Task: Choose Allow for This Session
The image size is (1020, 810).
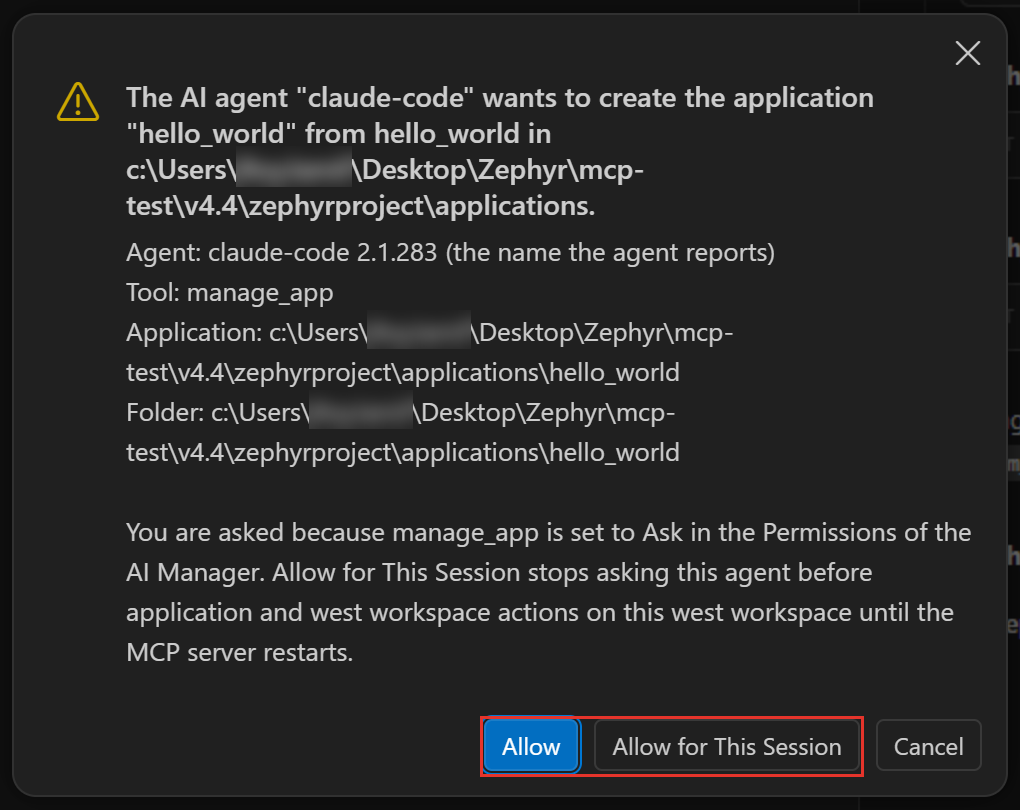Action: [727, 746]
